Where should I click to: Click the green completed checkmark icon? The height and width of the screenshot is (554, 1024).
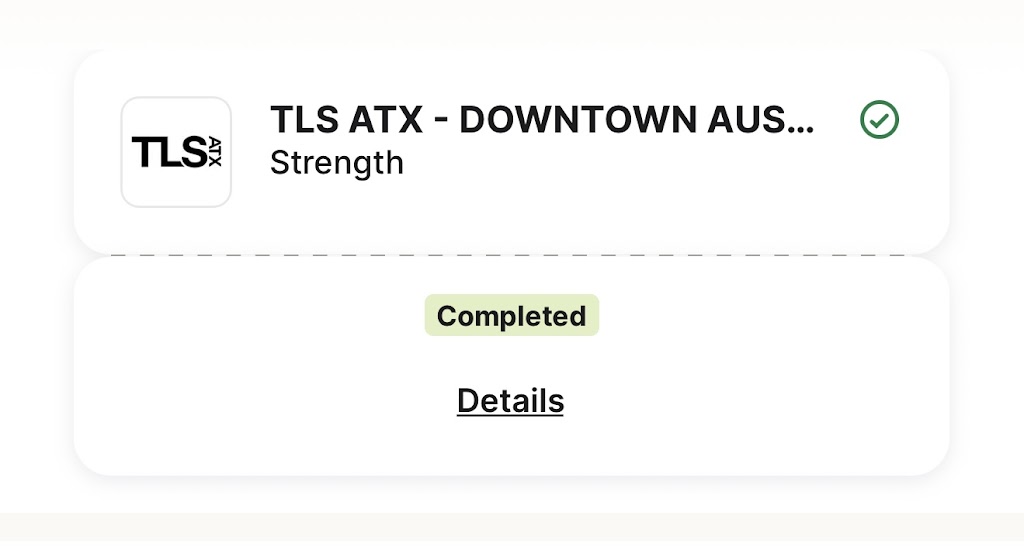coord(879,121)
